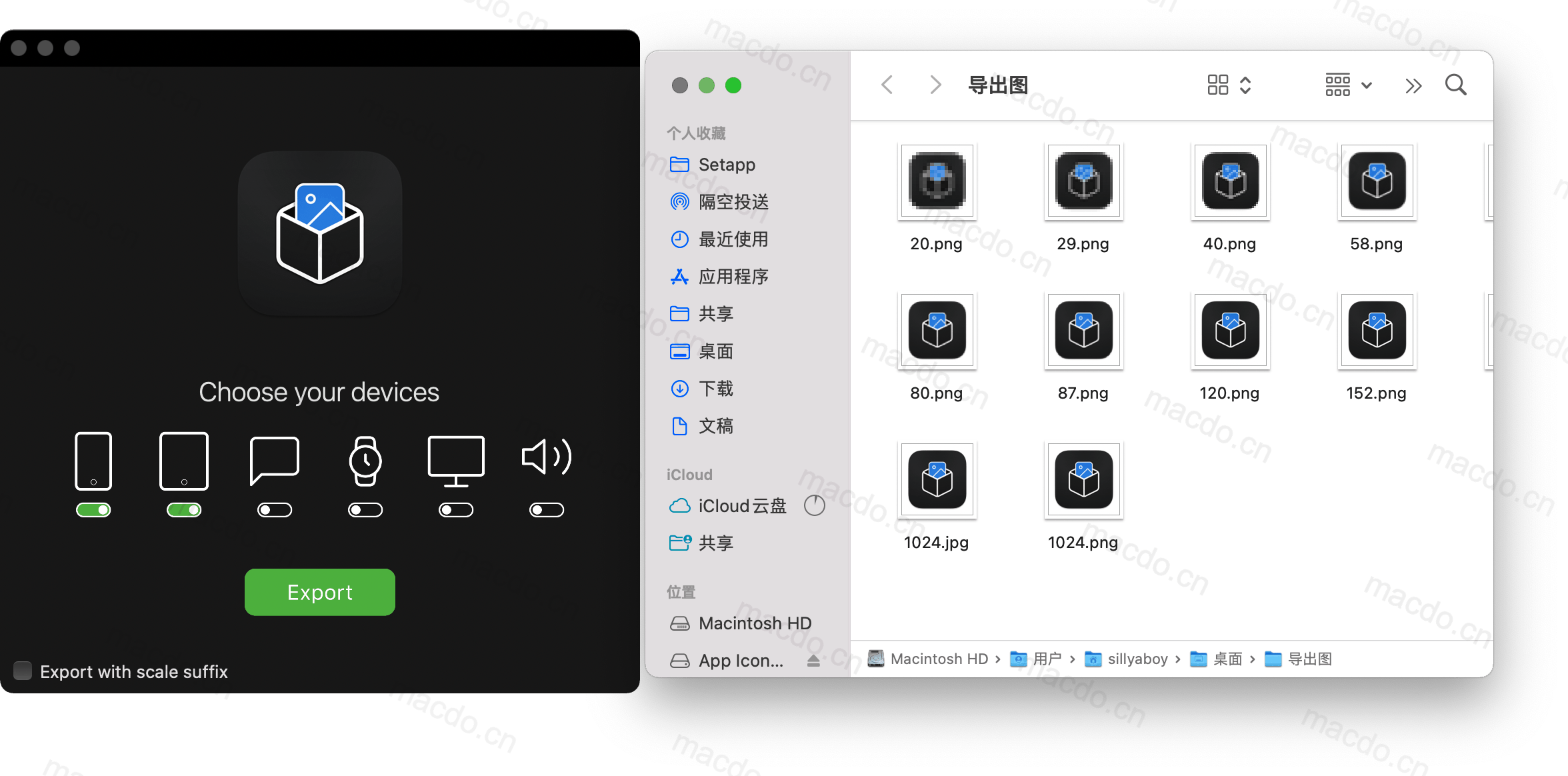Select the Mac desktop monitor icon
The image size is (1568, 776).
[x=456, y=461]
